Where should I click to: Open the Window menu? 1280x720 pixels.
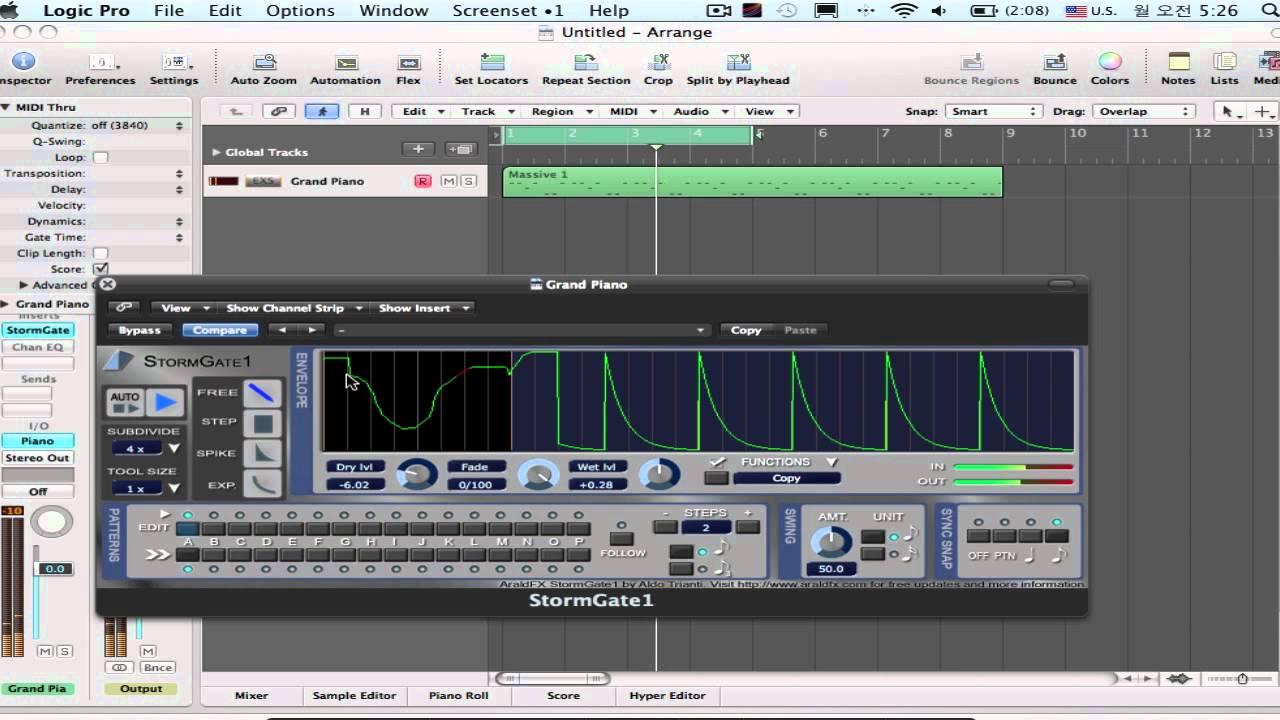tap(394, 11)
